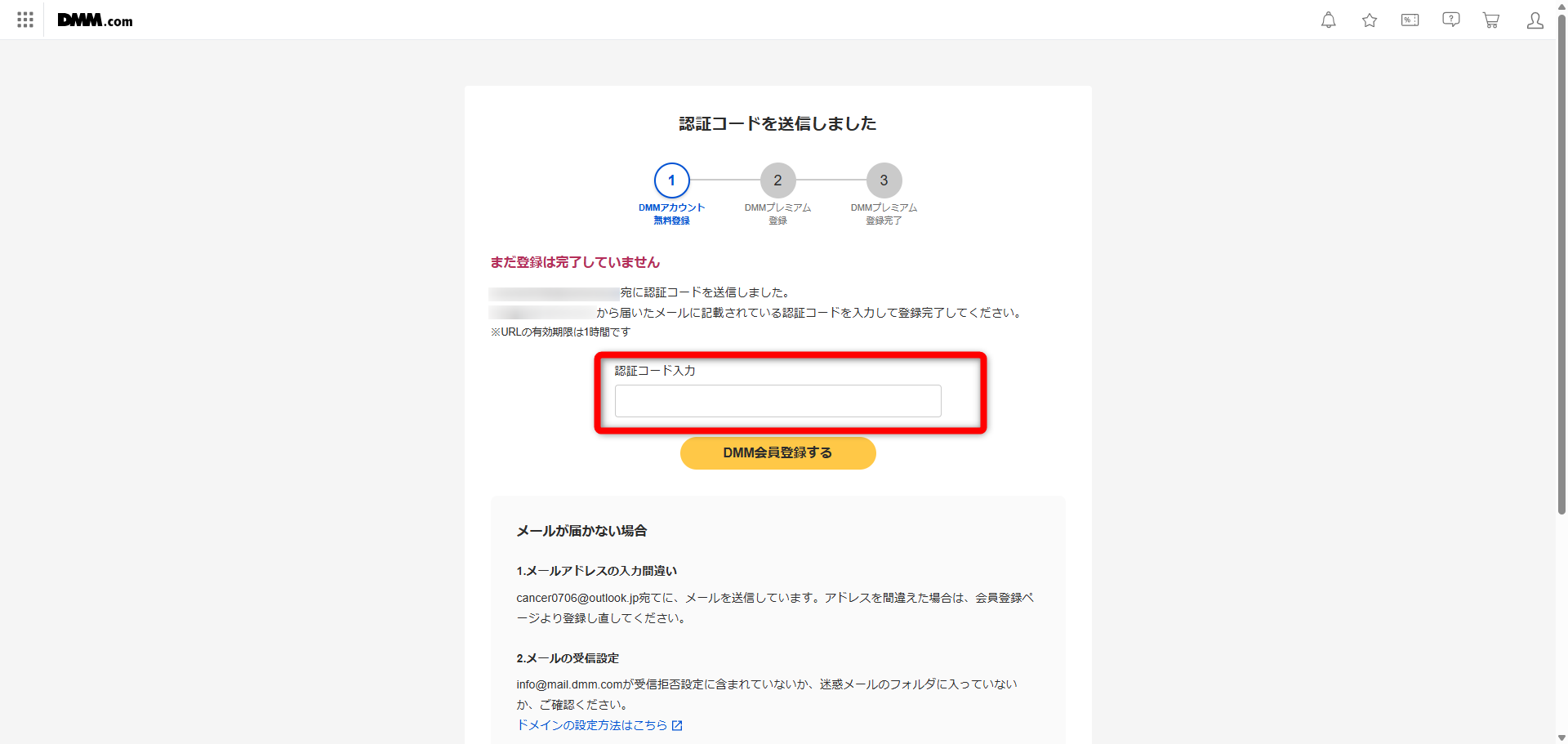Open the services grid menu icon
This screenshot has width=1568, height=744.
coord(25,20)
